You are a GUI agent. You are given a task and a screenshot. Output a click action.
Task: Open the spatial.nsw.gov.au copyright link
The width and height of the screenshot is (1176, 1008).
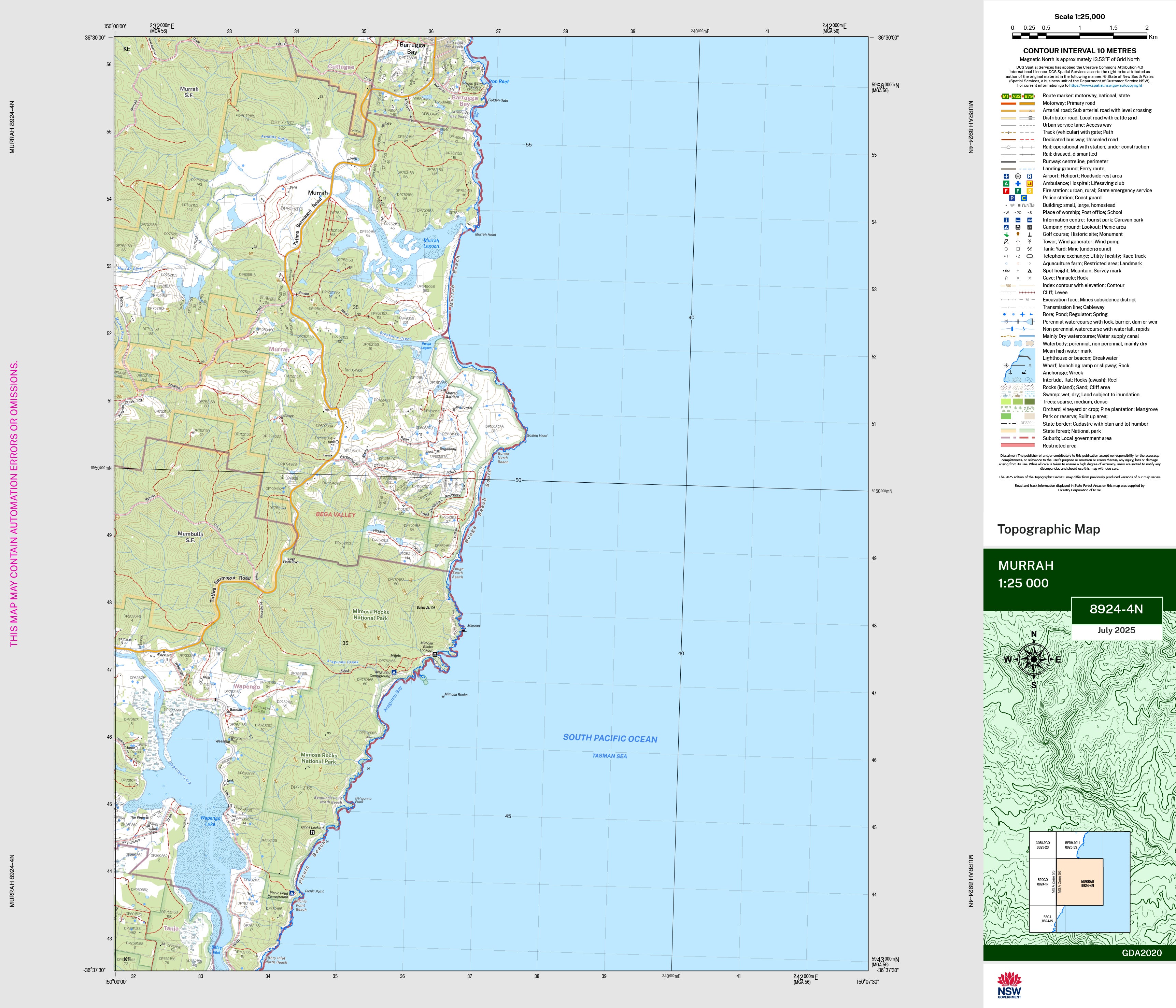1105,86
